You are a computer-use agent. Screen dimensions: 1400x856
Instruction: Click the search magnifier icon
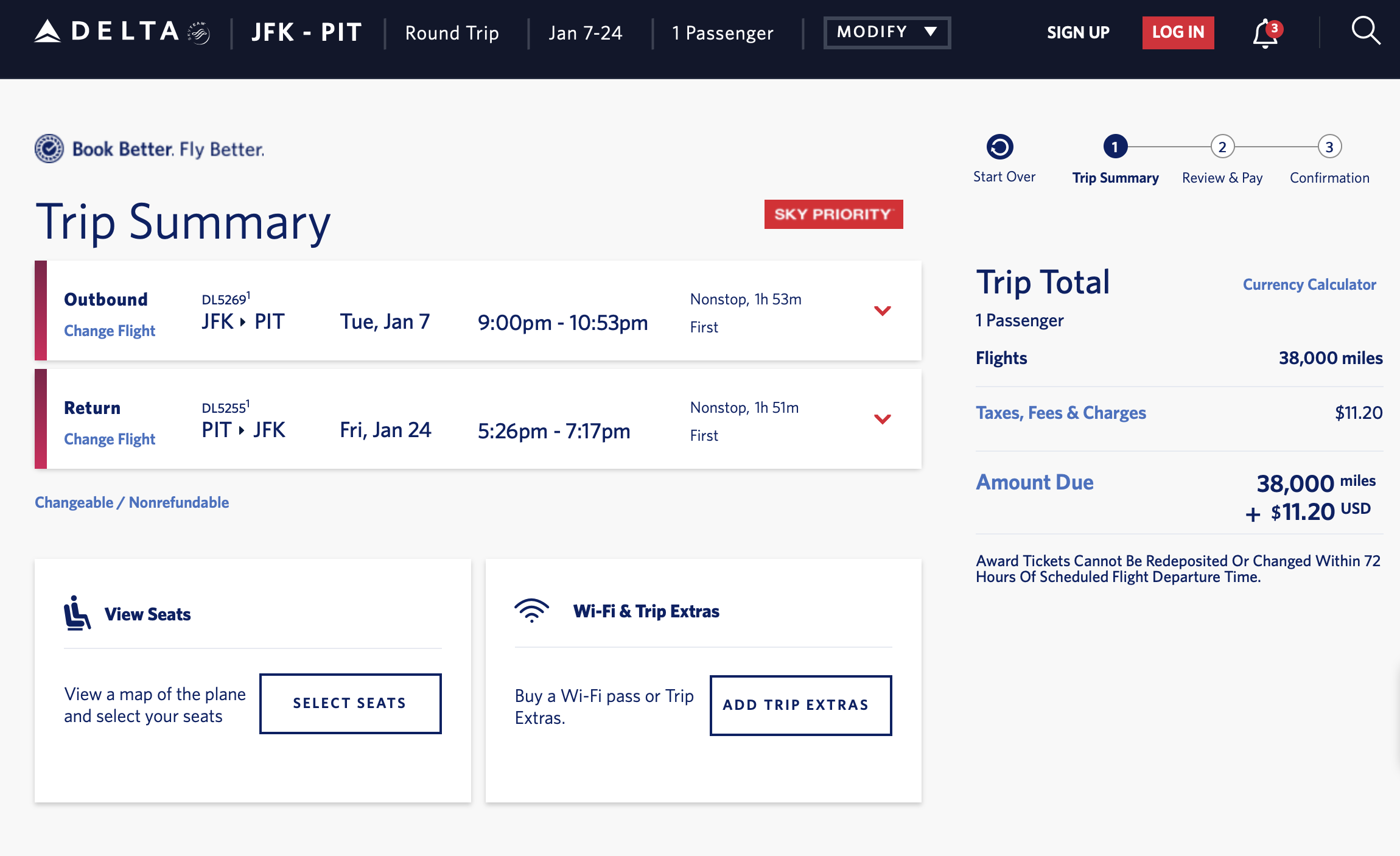[x=1365, y=30]
